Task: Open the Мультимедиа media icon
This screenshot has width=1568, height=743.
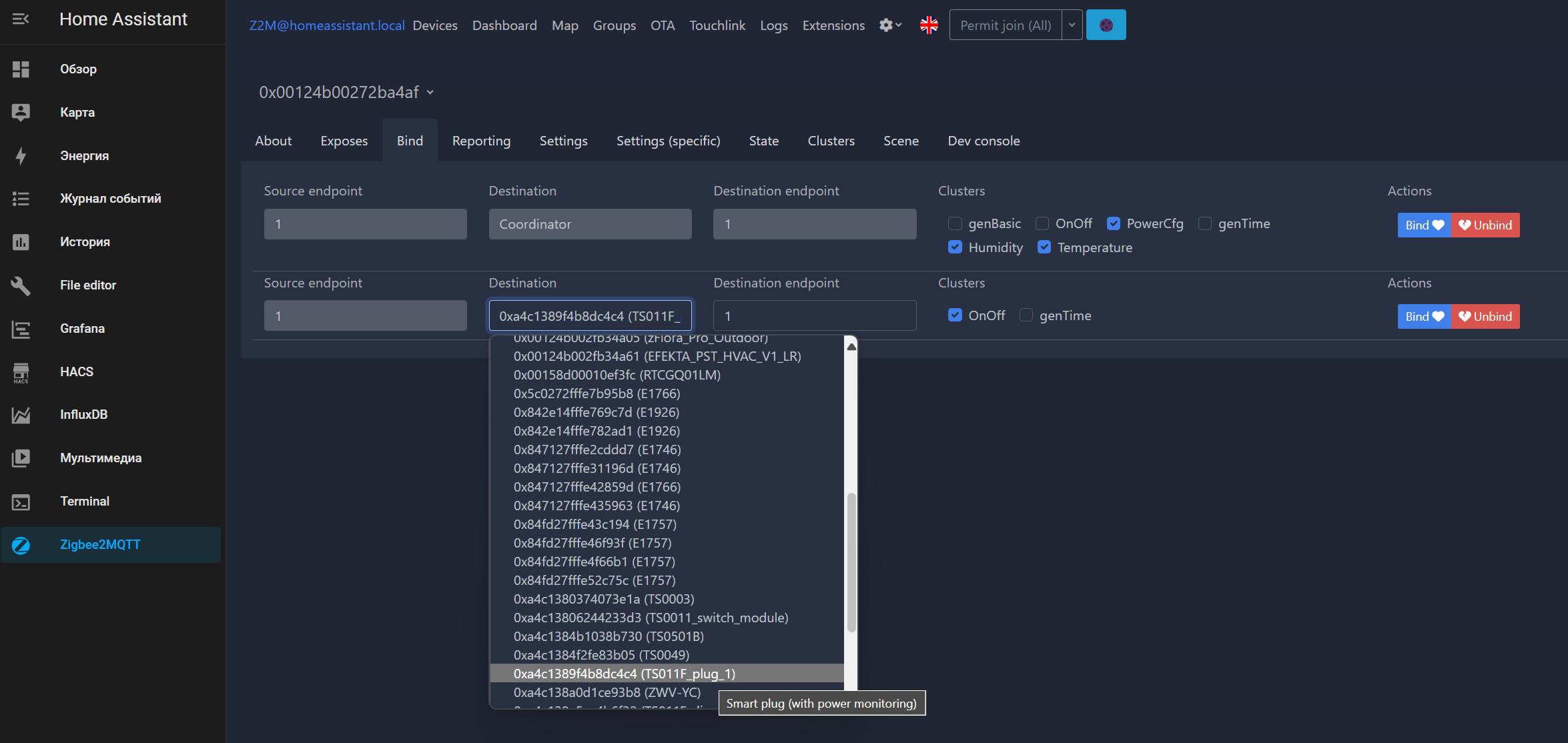Action: point(21,458)
